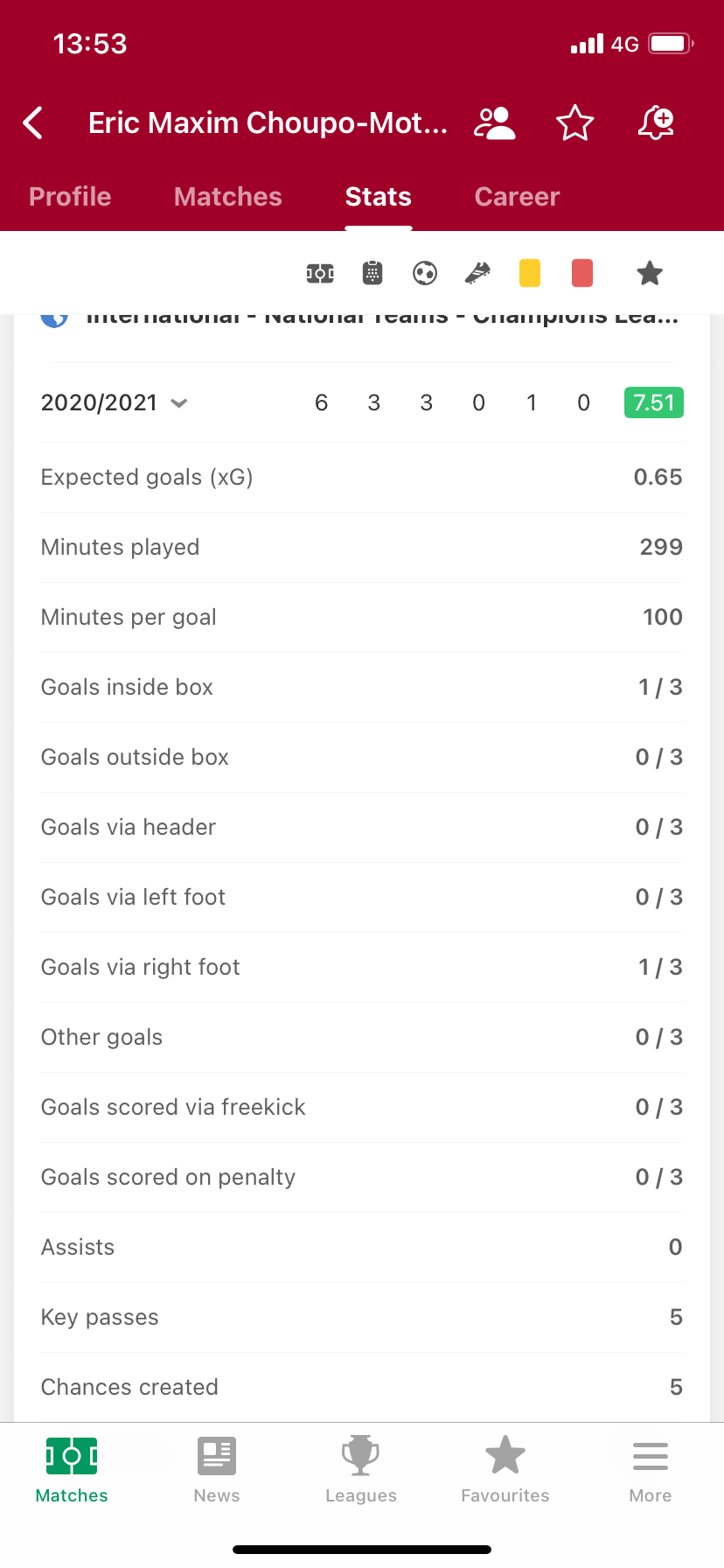Tap the lineup clipboard icon column
The width and height of the screenshot is (724, 1568).
pos(372,274)
